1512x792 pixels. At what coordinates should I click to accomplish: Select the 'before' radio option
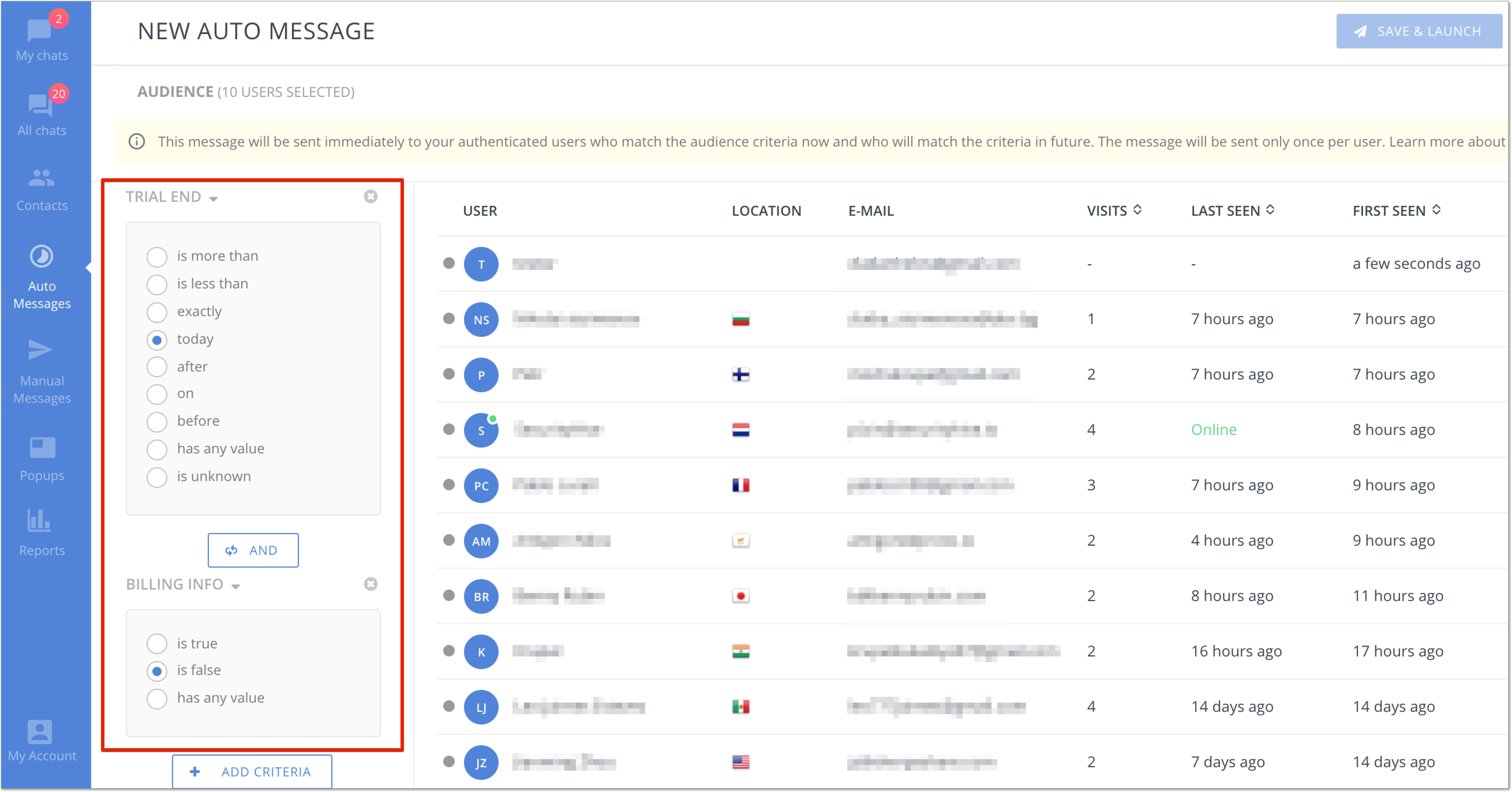[x=183, y=421]
